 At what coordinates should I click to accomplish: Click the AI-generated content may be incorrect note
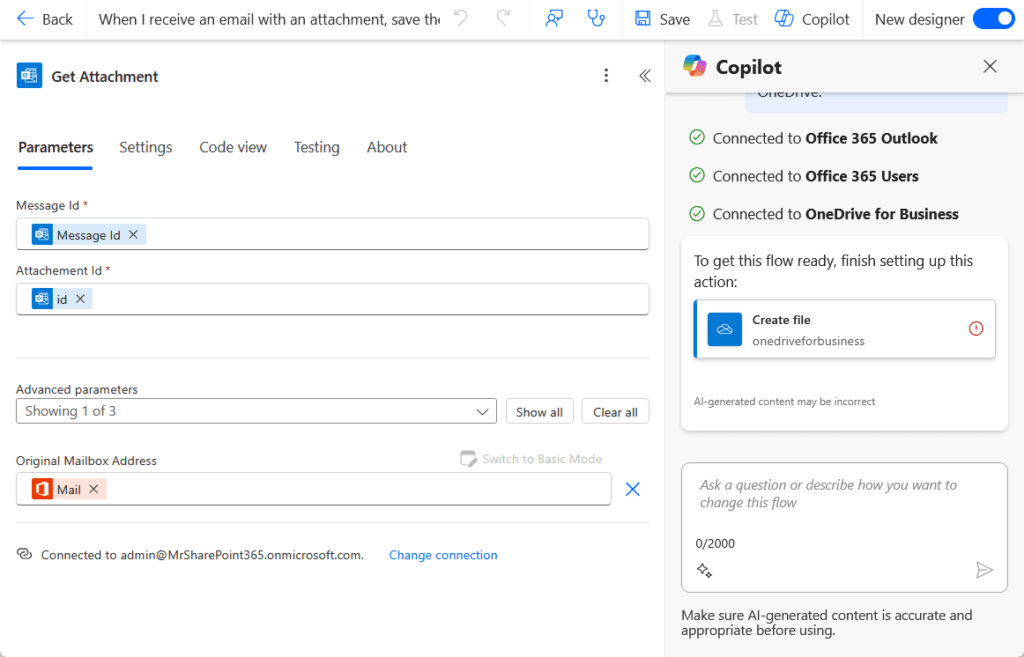click(784, 402)
